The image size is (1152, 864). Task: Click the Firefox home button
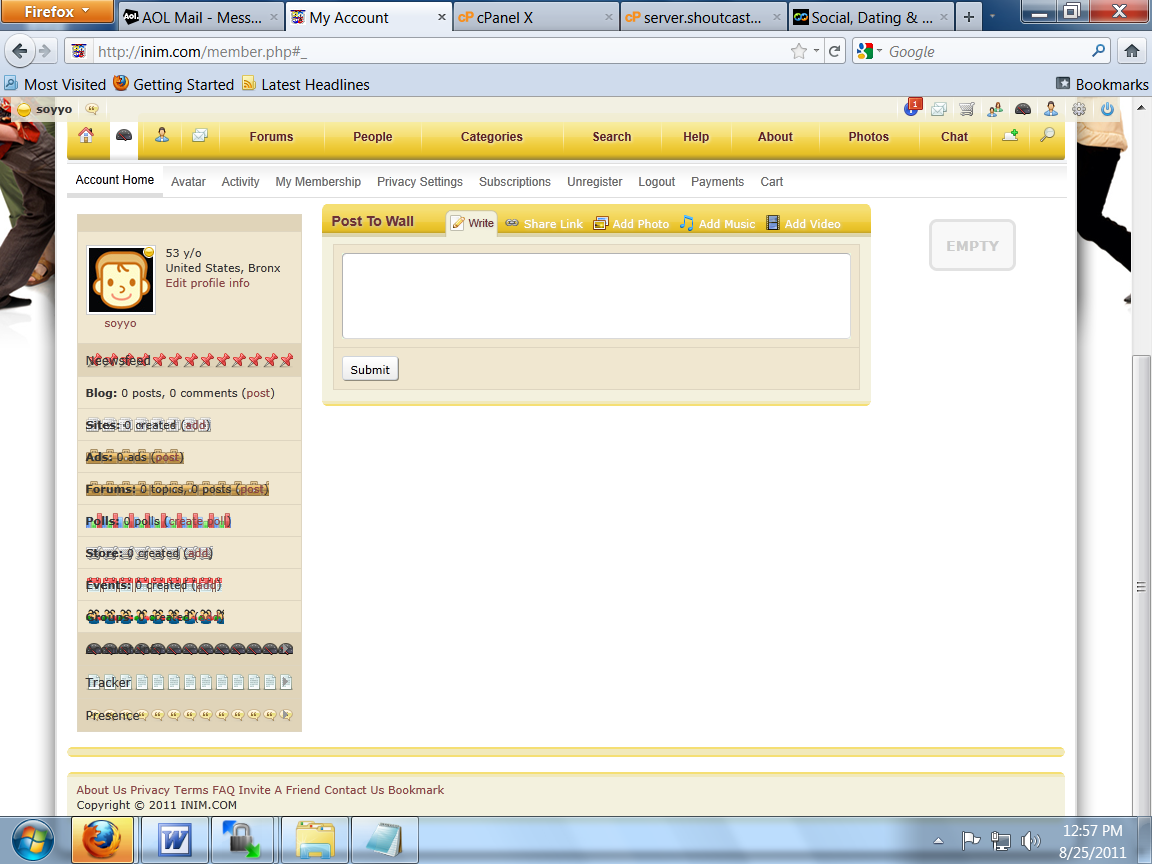1131,51
